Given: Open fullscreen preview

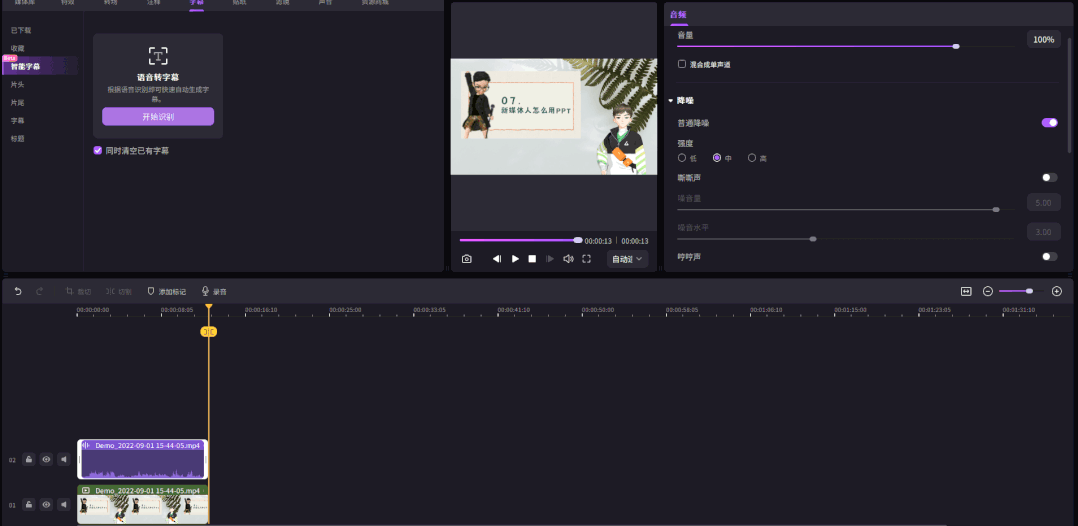Looking at the screenshot, I should point(586,259).
